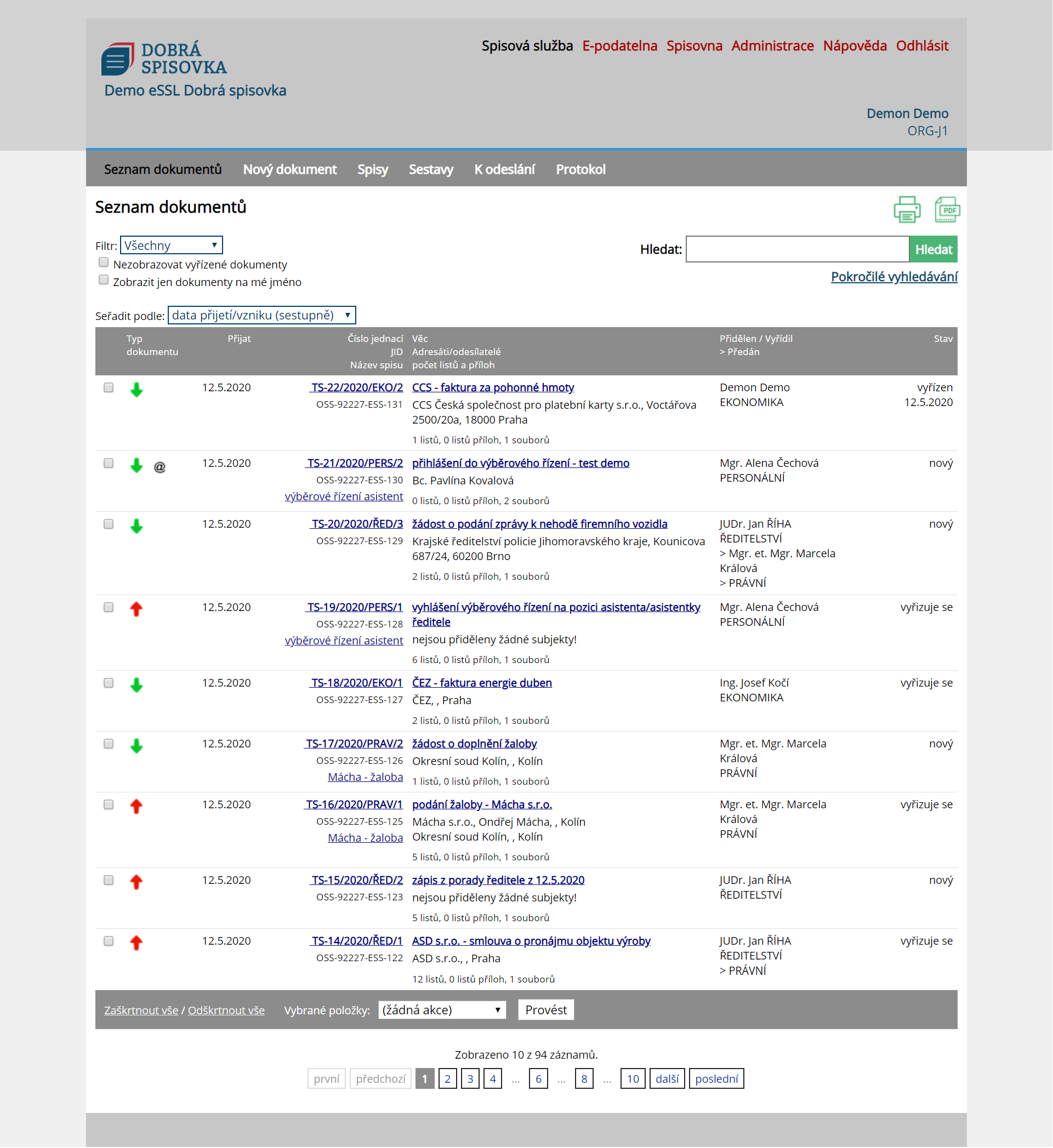Check the row TS-20/2020/ŘED/3 checkbox

coord(109,525)
